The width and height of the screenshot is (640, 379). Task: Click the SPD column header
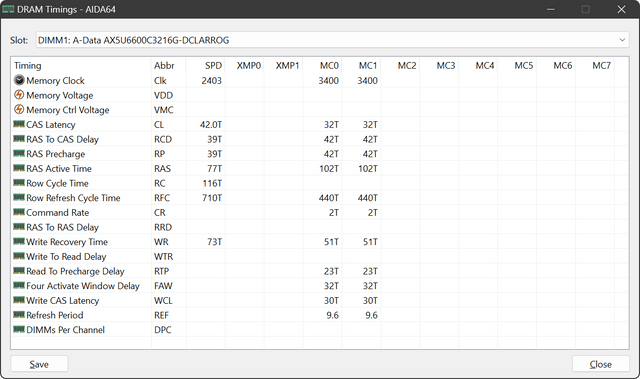point(205,65)
